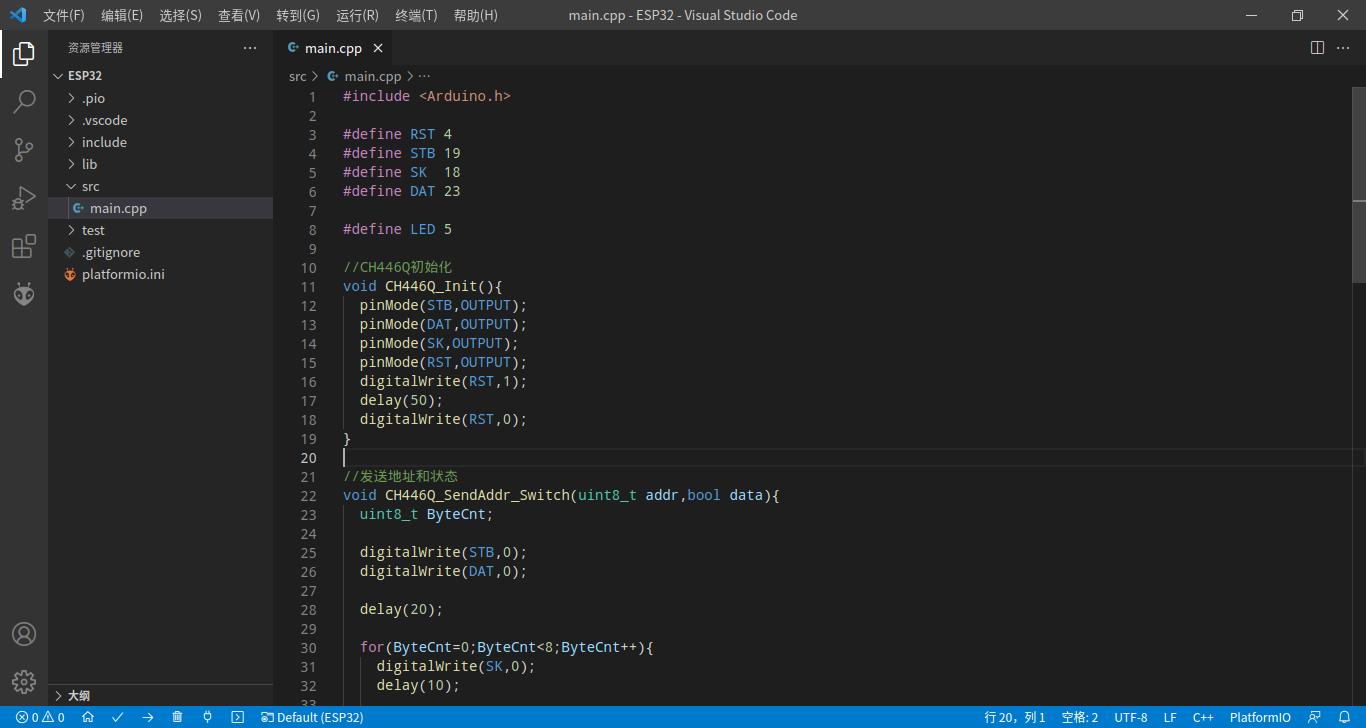The width and height of the screenshot is (1366, 728).
Task: Click on 'delay(50);' code line
Action: pos(401,401)
